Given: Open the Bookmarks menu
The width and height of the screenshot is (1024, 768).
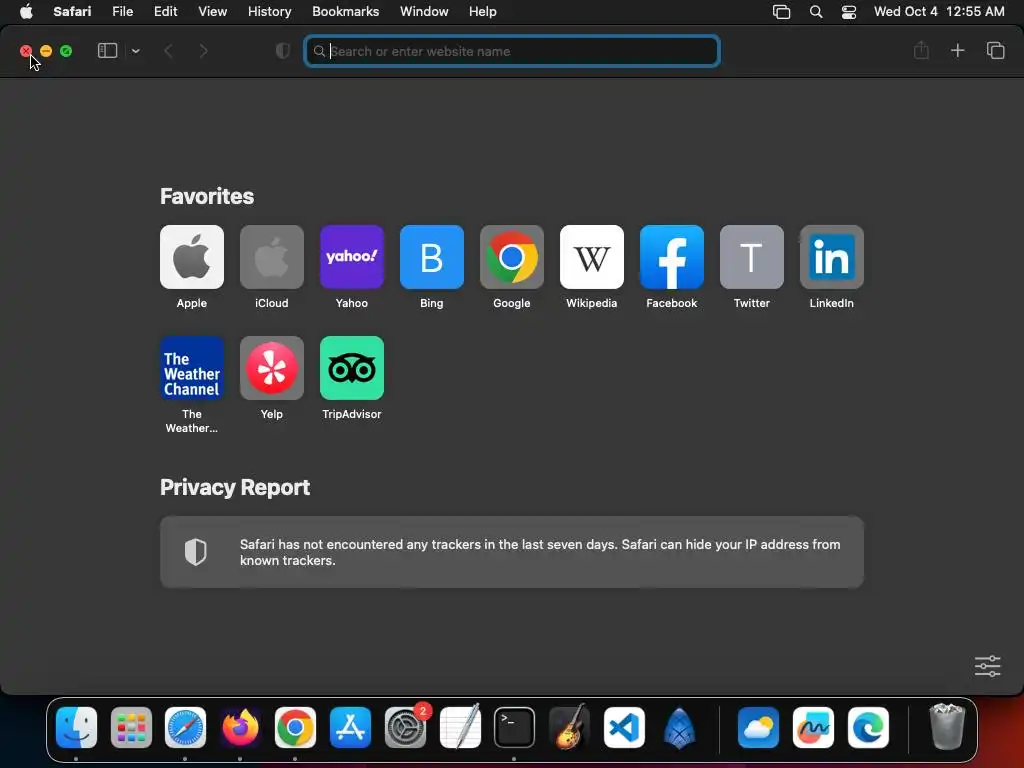Looking at the screenshot, I should click(x=345, y=11).
